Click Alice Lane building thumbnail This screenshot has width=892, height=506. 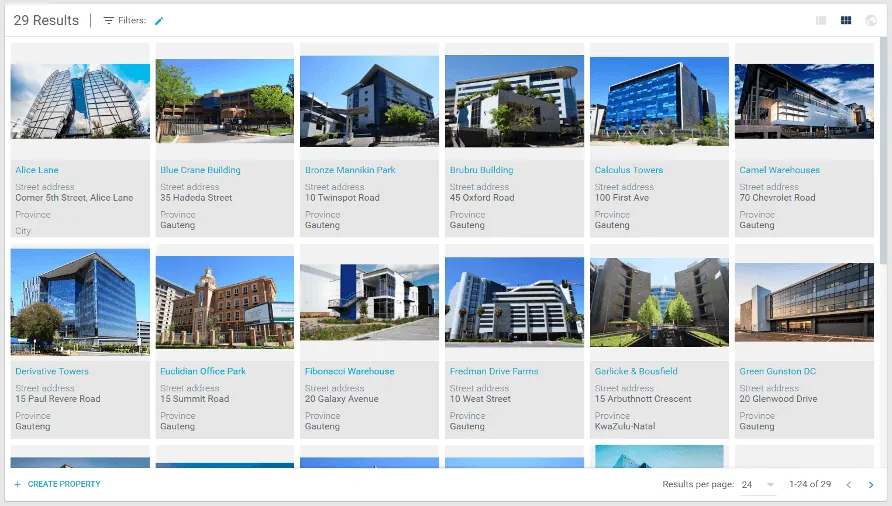coord(80,101)
